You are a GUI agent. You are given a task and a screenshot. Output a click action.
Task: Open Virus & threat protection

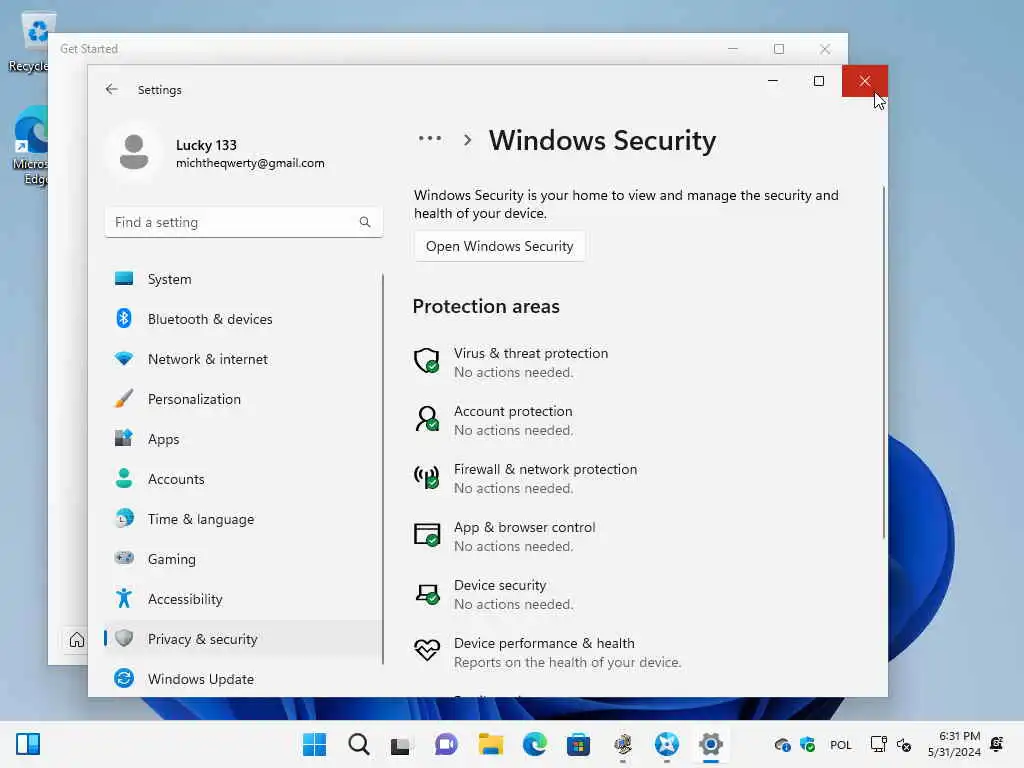point(531,362)
